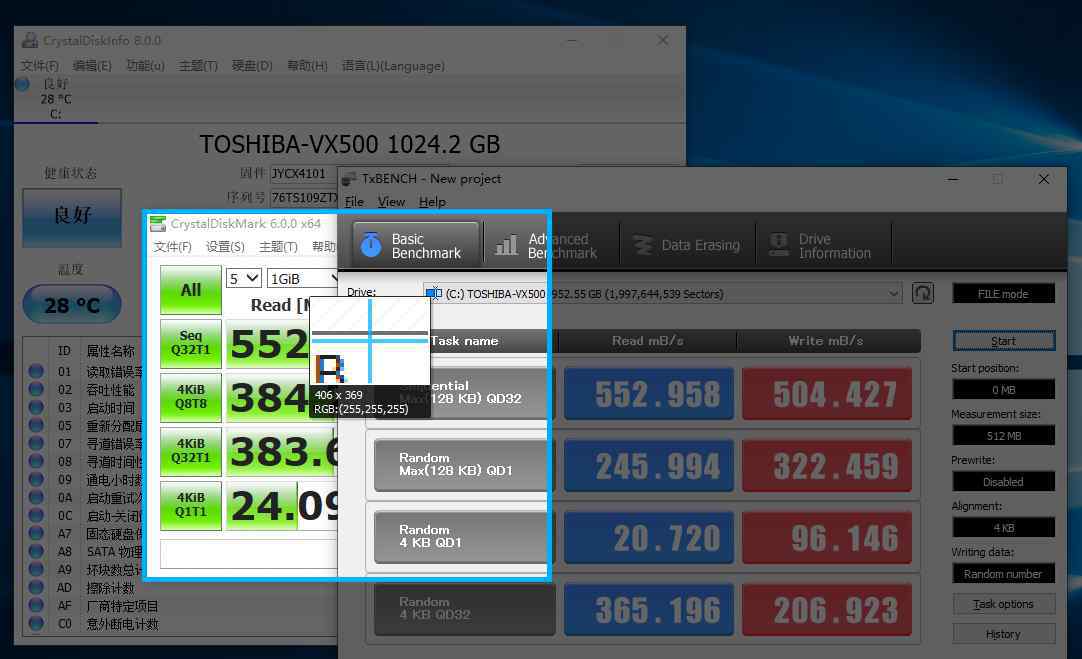This screenshot has width=1082, height=659.
Task: Click the Random 4 KB QD1 task button
Action: [464, 536]
